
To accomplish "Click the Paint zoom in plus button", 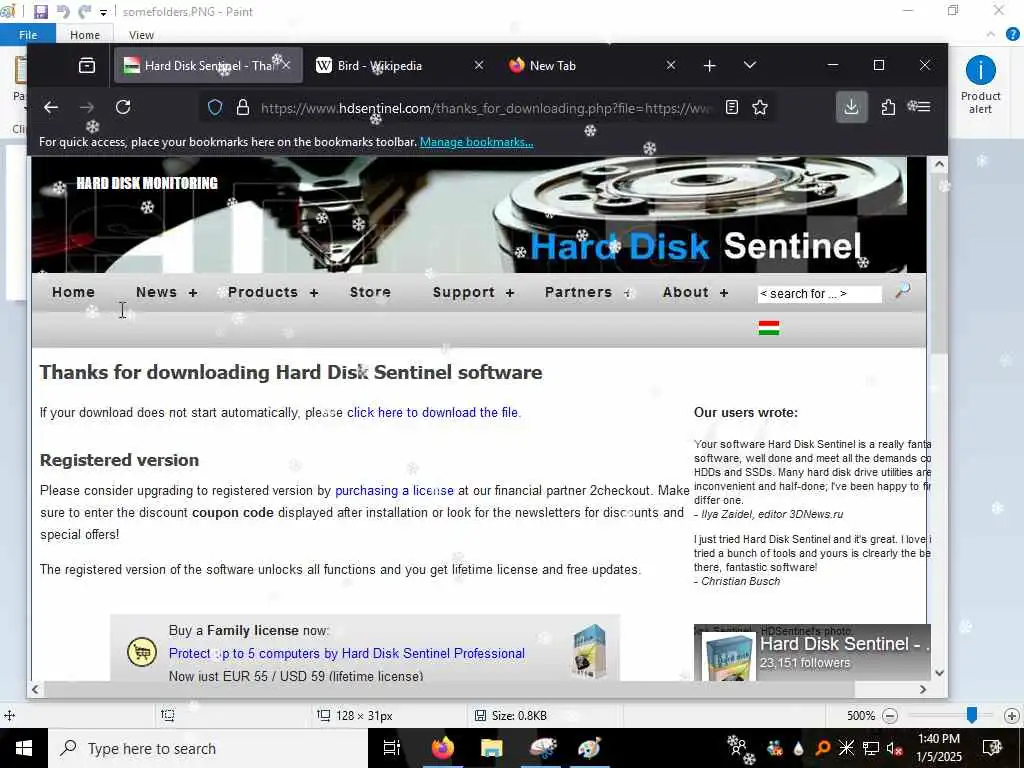I will pyautogui.click(x=1012, y=716).
